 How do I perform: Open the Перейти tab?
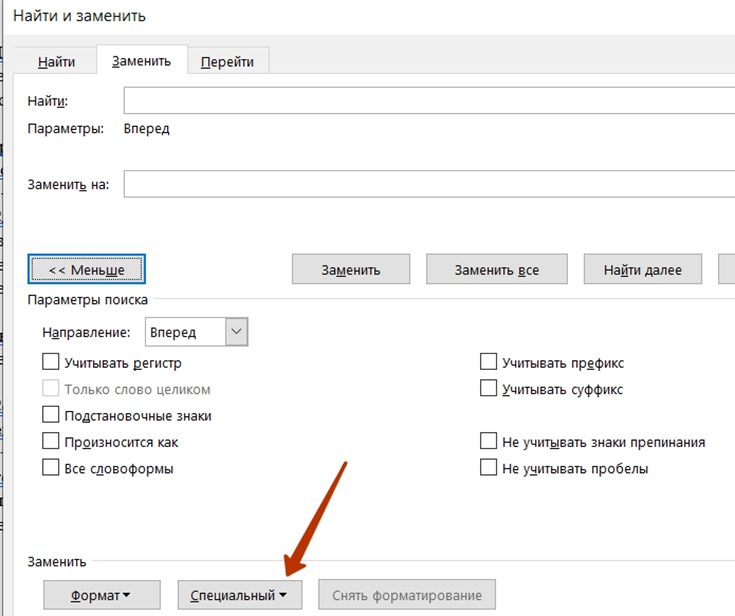[227, 61]
